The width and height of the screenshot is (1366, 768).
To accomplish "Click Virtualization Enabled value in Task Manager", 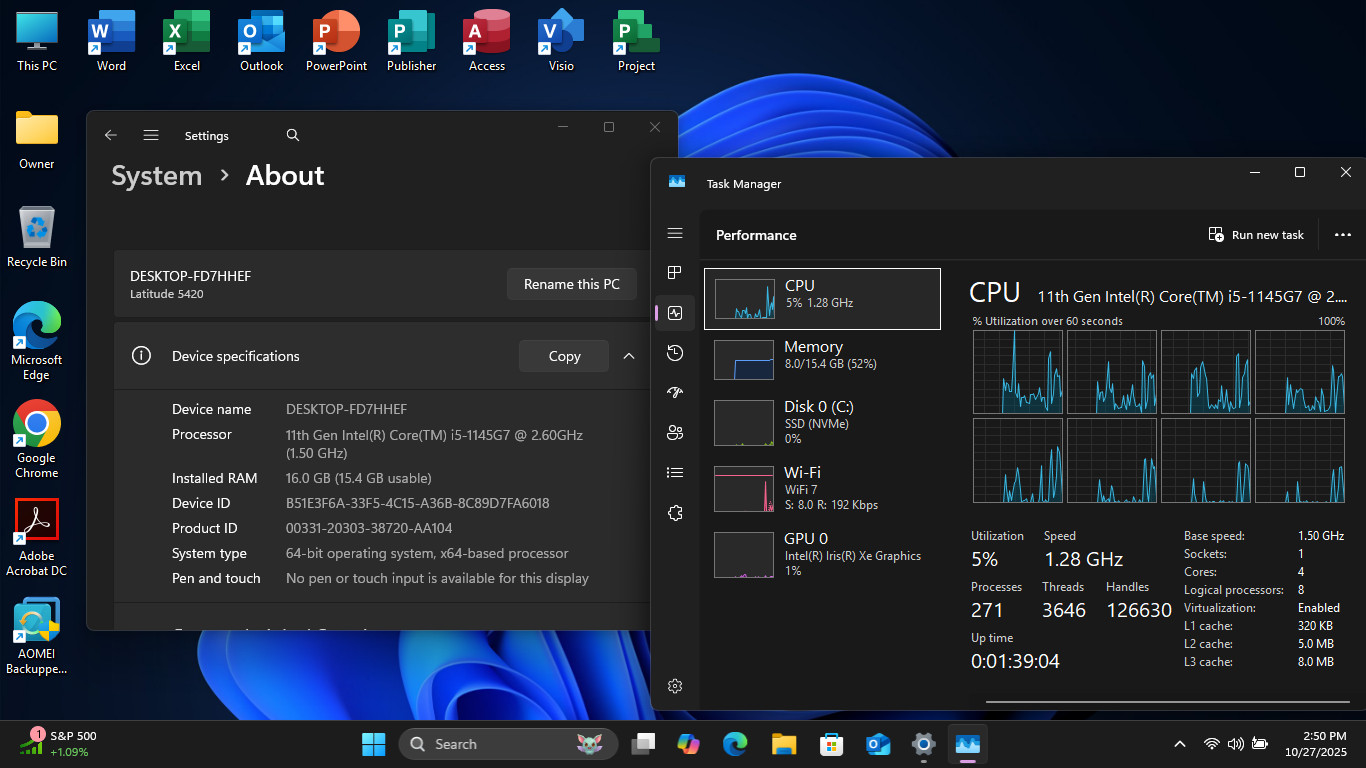I will pyautogui.click(x=1319, y=608).
